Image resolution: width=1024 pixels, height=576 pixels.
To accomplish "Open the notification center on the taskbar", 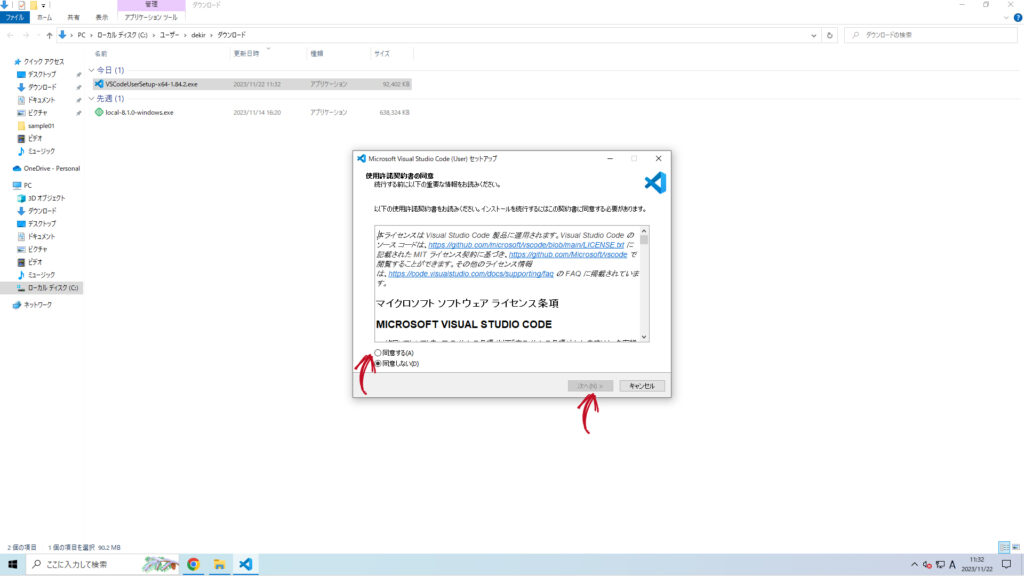I will (1006, 565).
